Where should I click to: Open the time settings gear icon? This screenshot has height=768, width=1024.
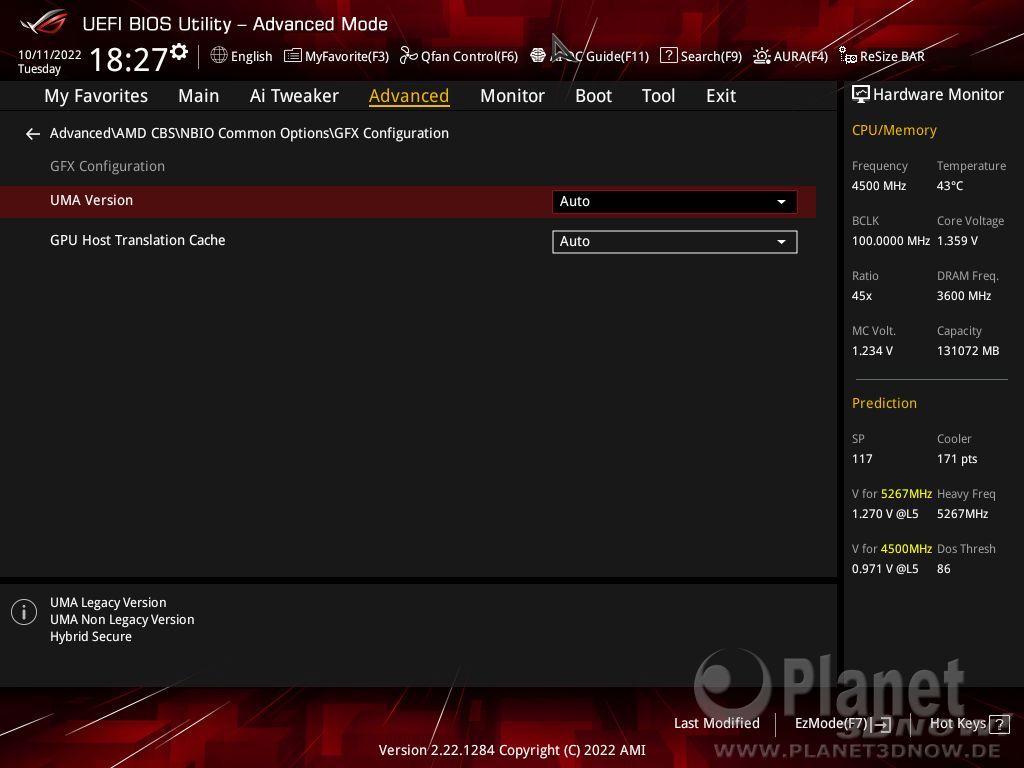179,52
